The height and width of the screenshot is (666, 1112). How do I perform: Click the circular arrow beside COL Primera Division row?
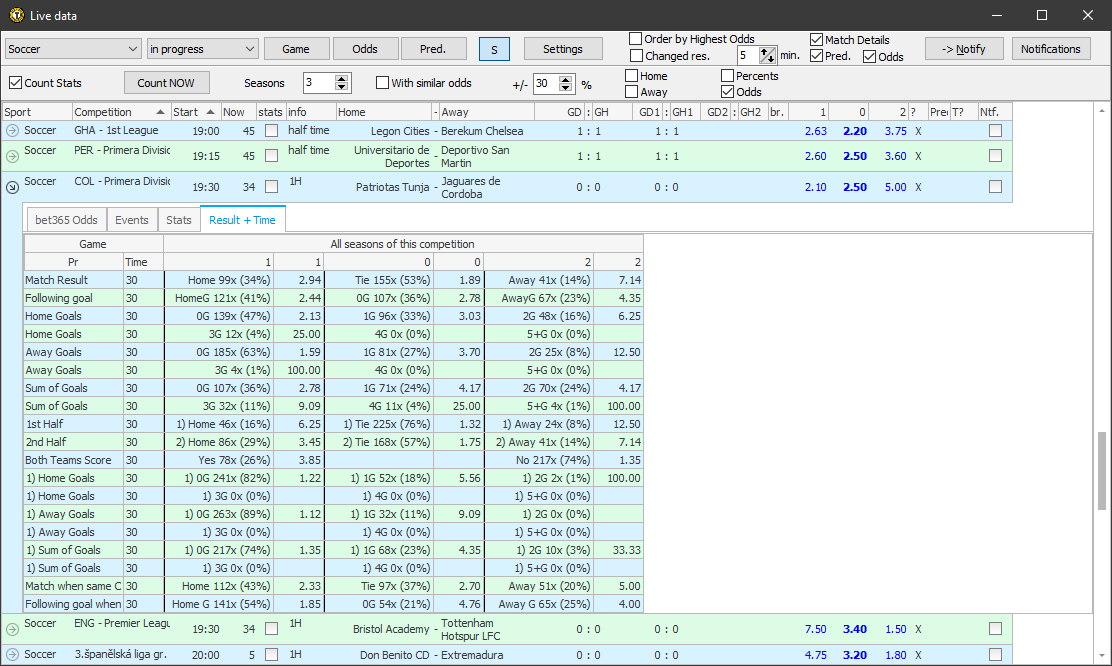coord(11,186)
